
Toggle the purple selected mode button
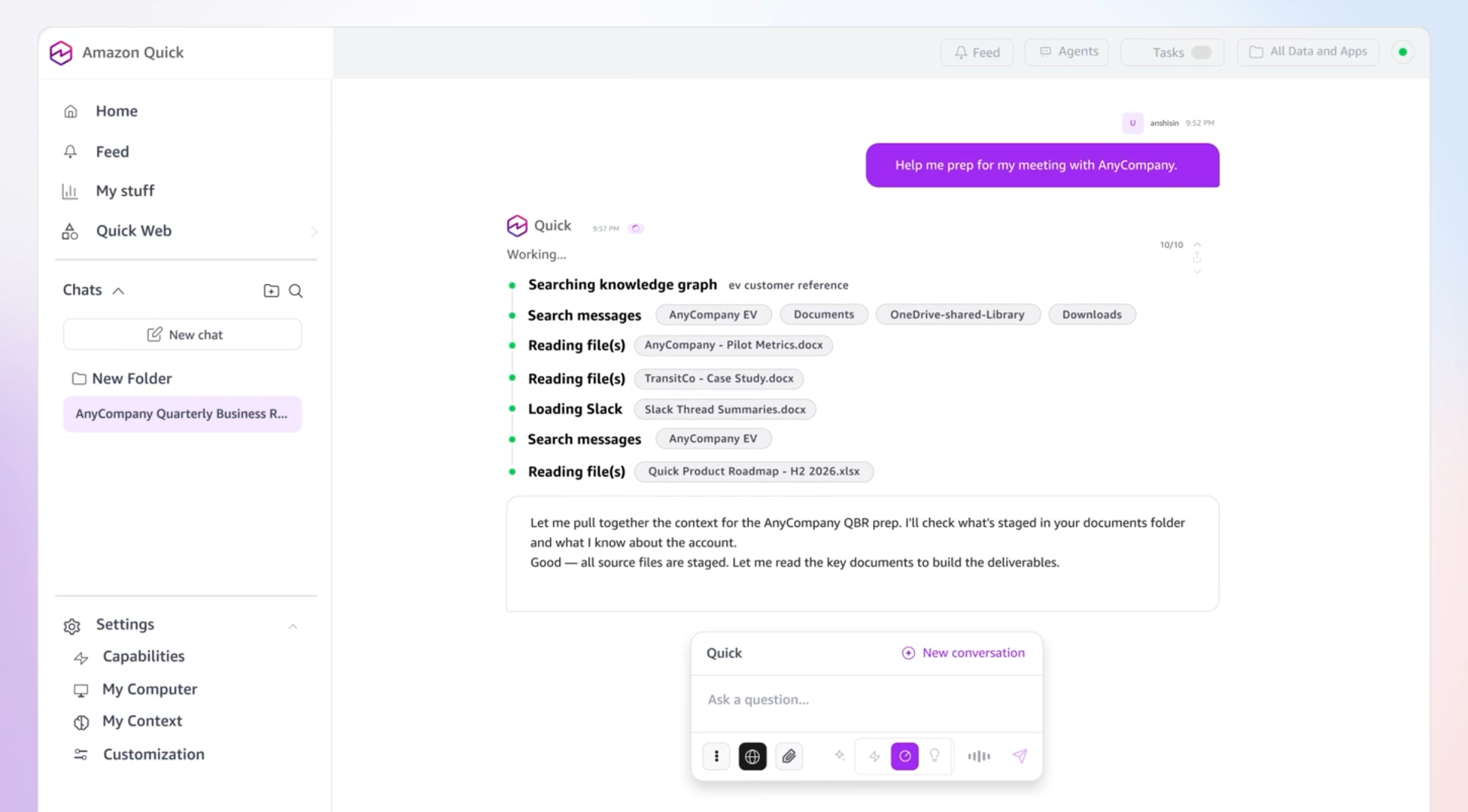(904, 756)
